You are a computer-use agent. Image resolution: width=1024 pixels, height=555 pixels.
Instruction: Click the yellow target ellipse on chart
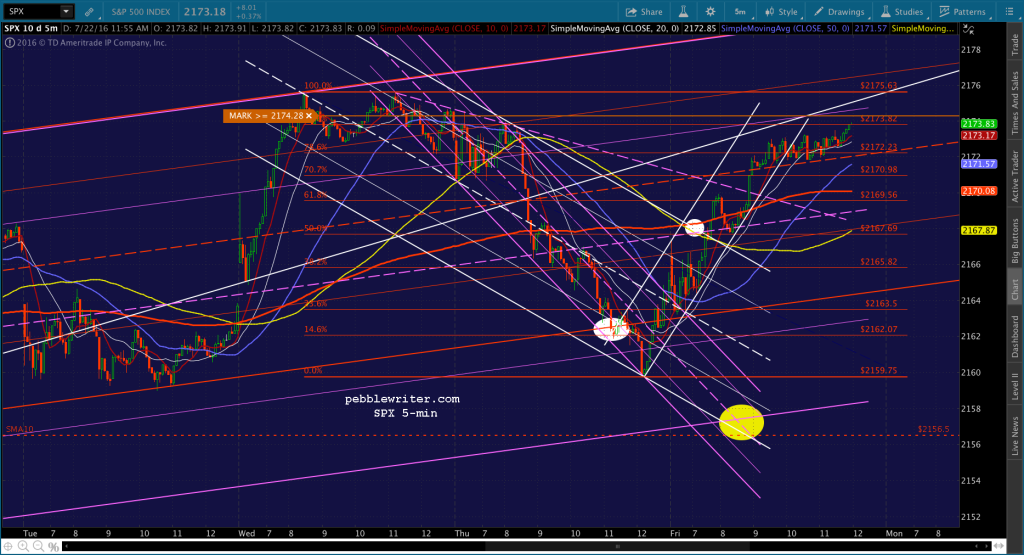pos(741,422)
